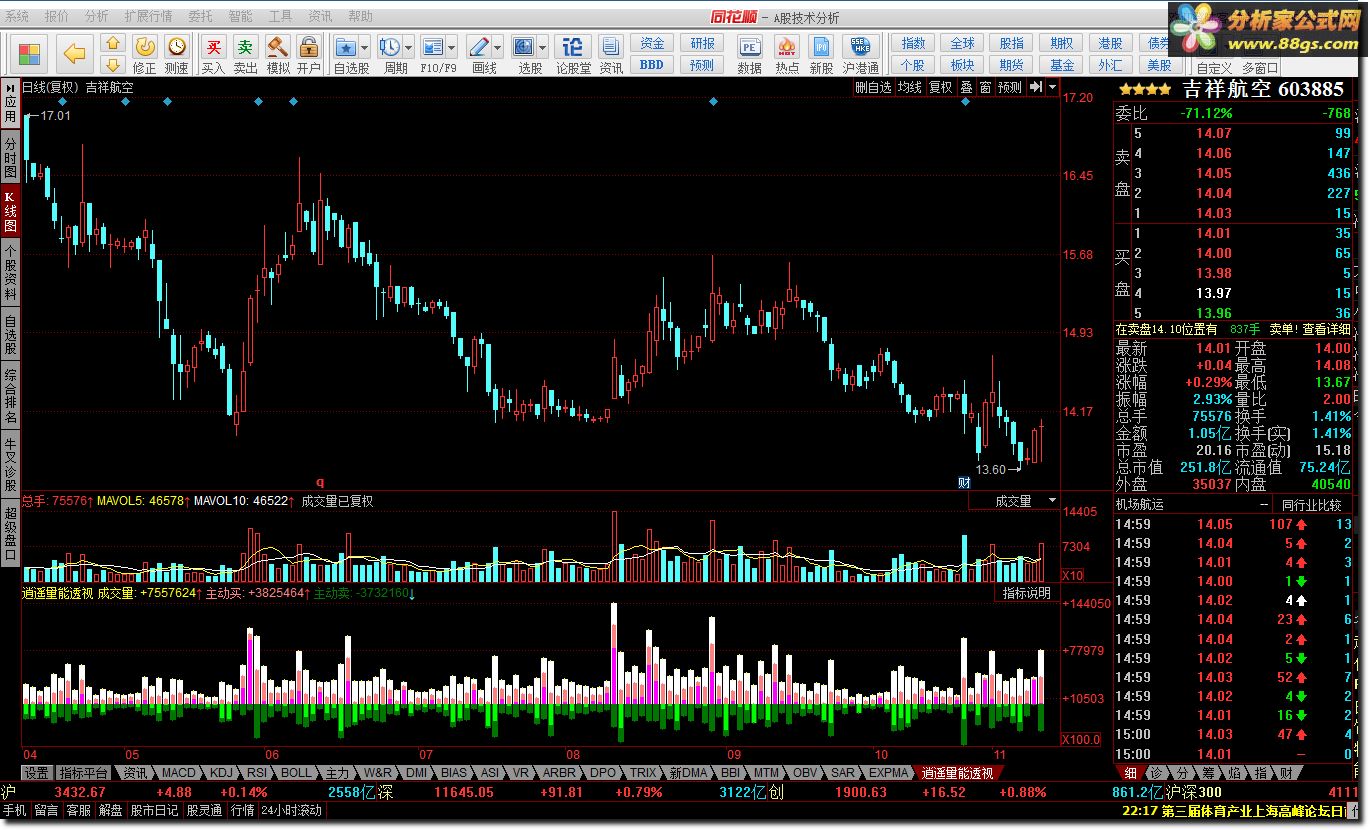Select the 画线 pencil drawing tool
The image size is (1370, 830).
tap(478, 47)
